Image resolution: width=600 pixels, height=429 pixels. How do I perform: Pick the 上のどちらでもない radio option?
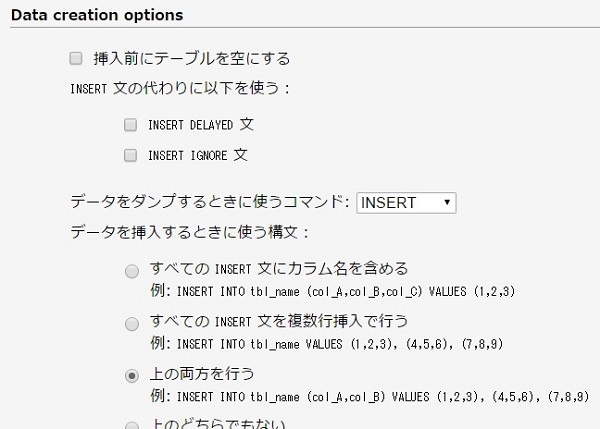click(132, 425)
